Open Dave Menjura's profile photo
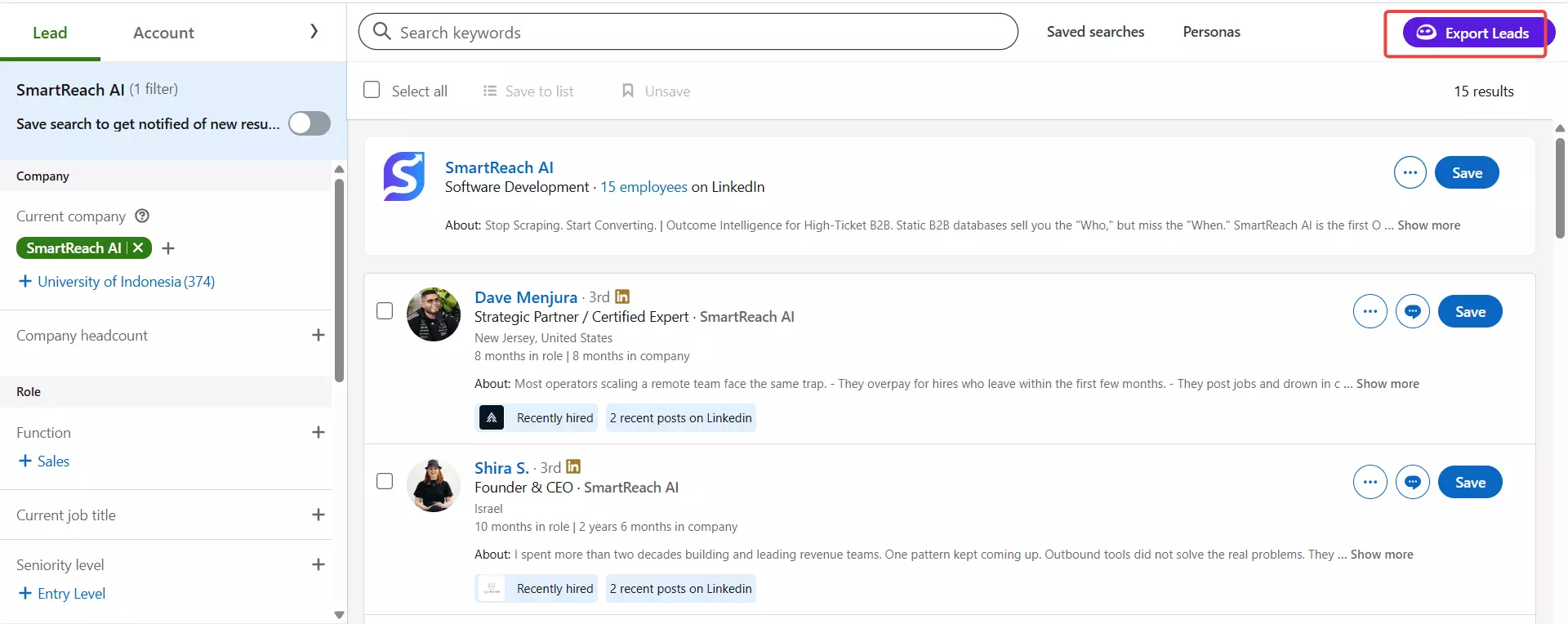 [x=434, y=314]
